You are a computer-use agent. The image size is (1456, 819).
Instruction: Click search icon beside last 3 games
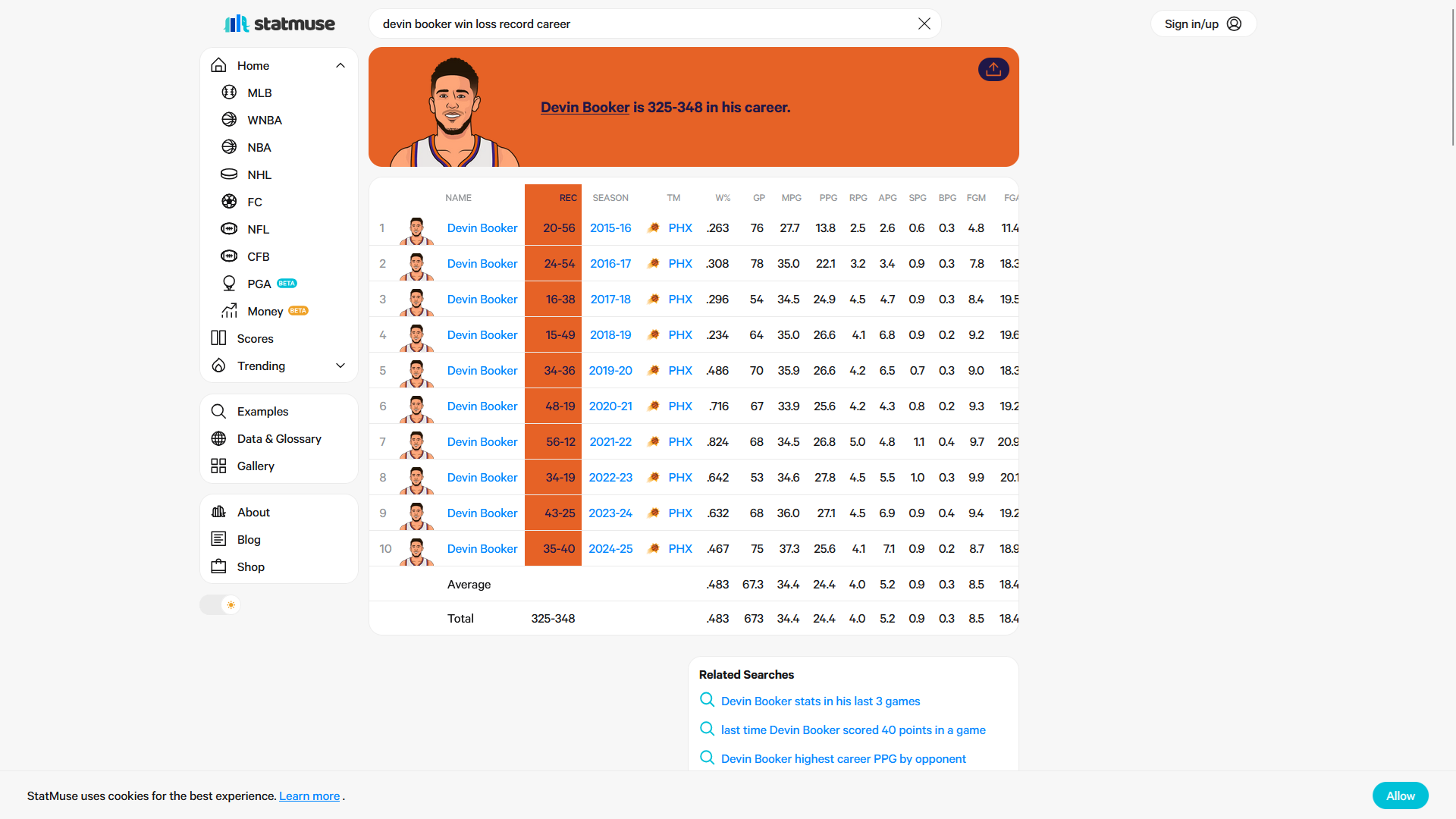tap(707, 700)
